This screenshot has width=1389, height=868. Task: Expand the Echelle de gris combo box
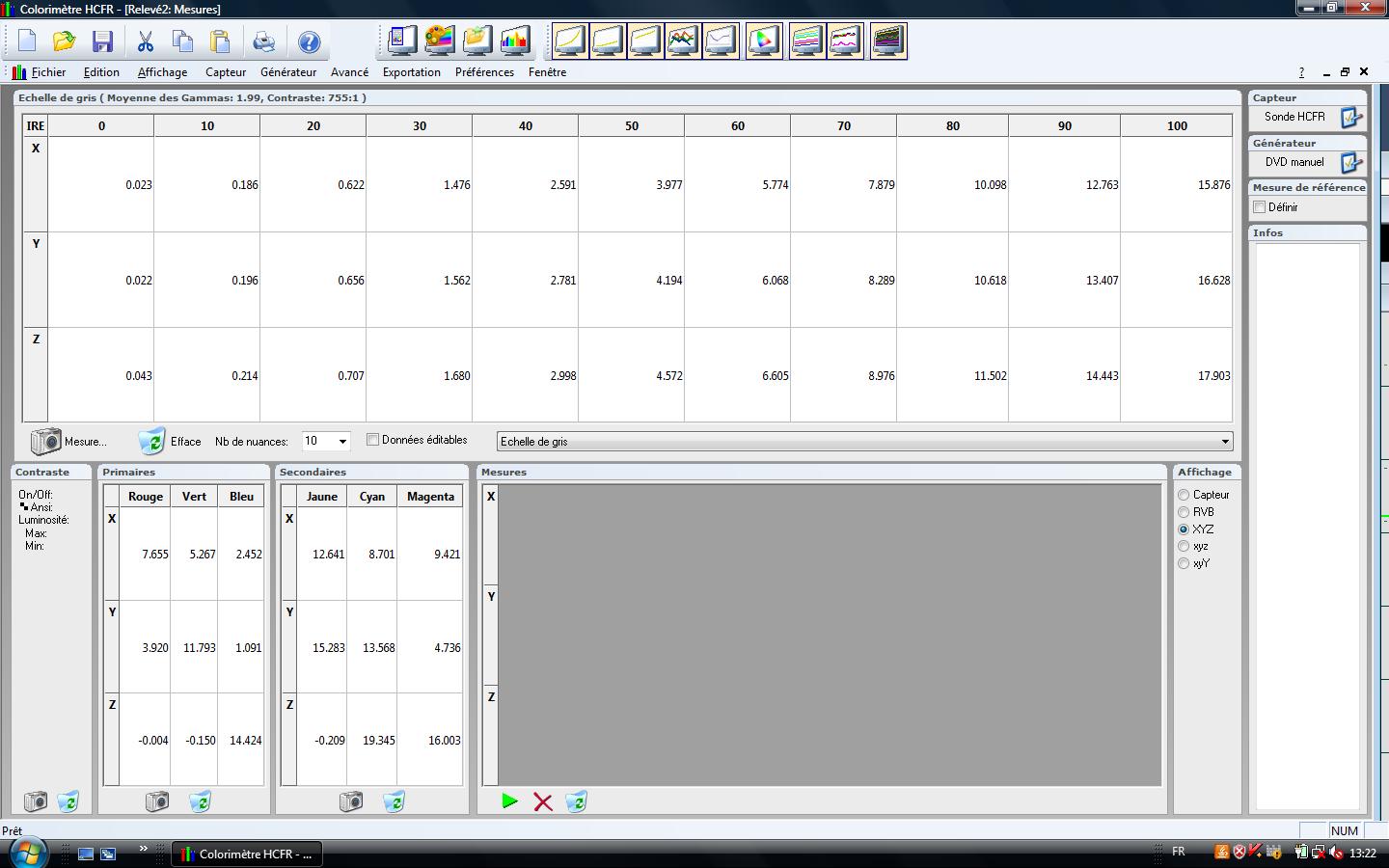pos(1225,442)
